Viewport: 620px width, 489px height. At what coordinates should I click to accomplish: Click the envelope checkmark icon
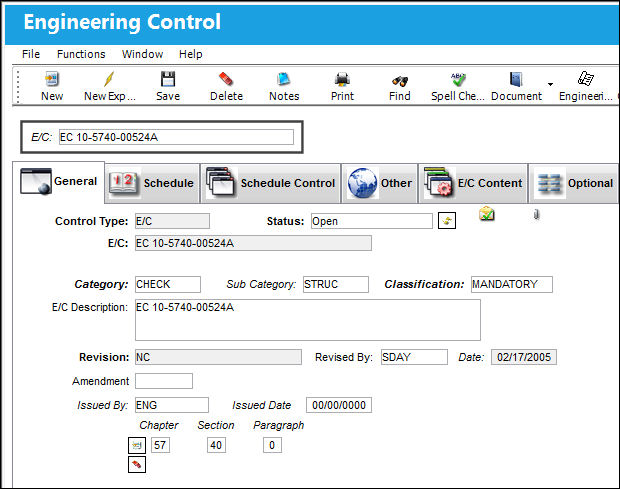coord(487,213)
